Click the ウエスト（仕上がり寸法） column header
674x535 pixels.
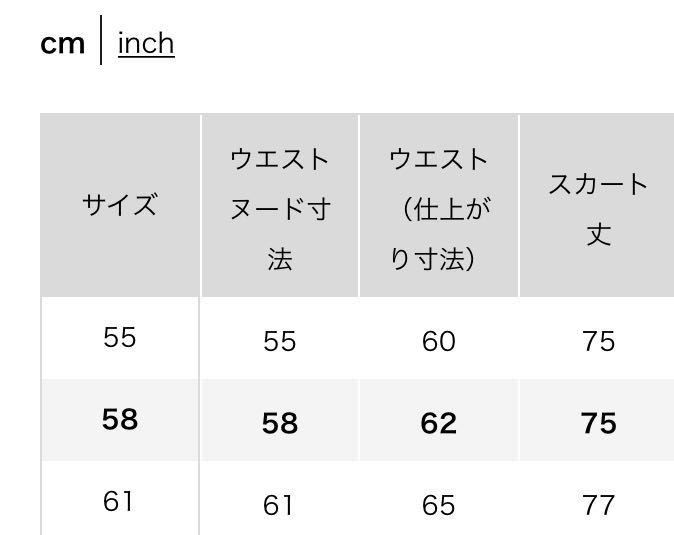pos(439,209)
